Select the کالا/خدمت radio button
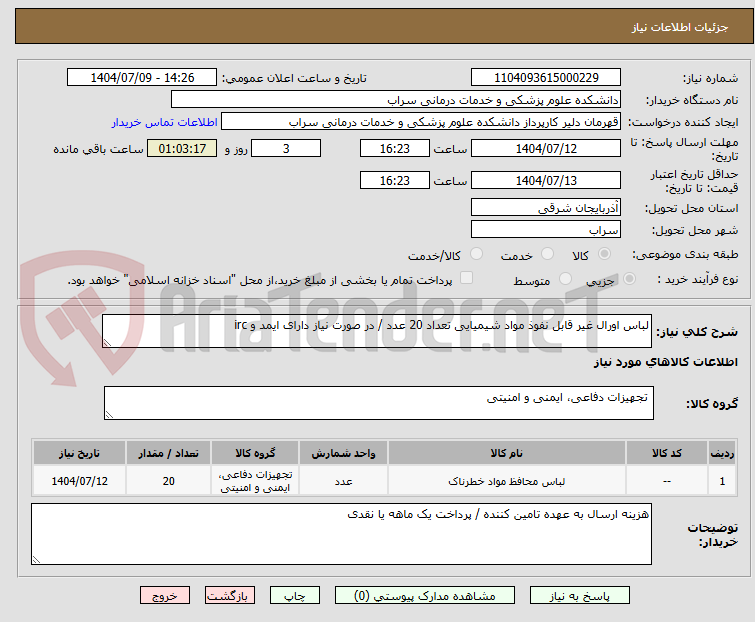The width and height of the screenshot is (755, 622). coord(476,254)
